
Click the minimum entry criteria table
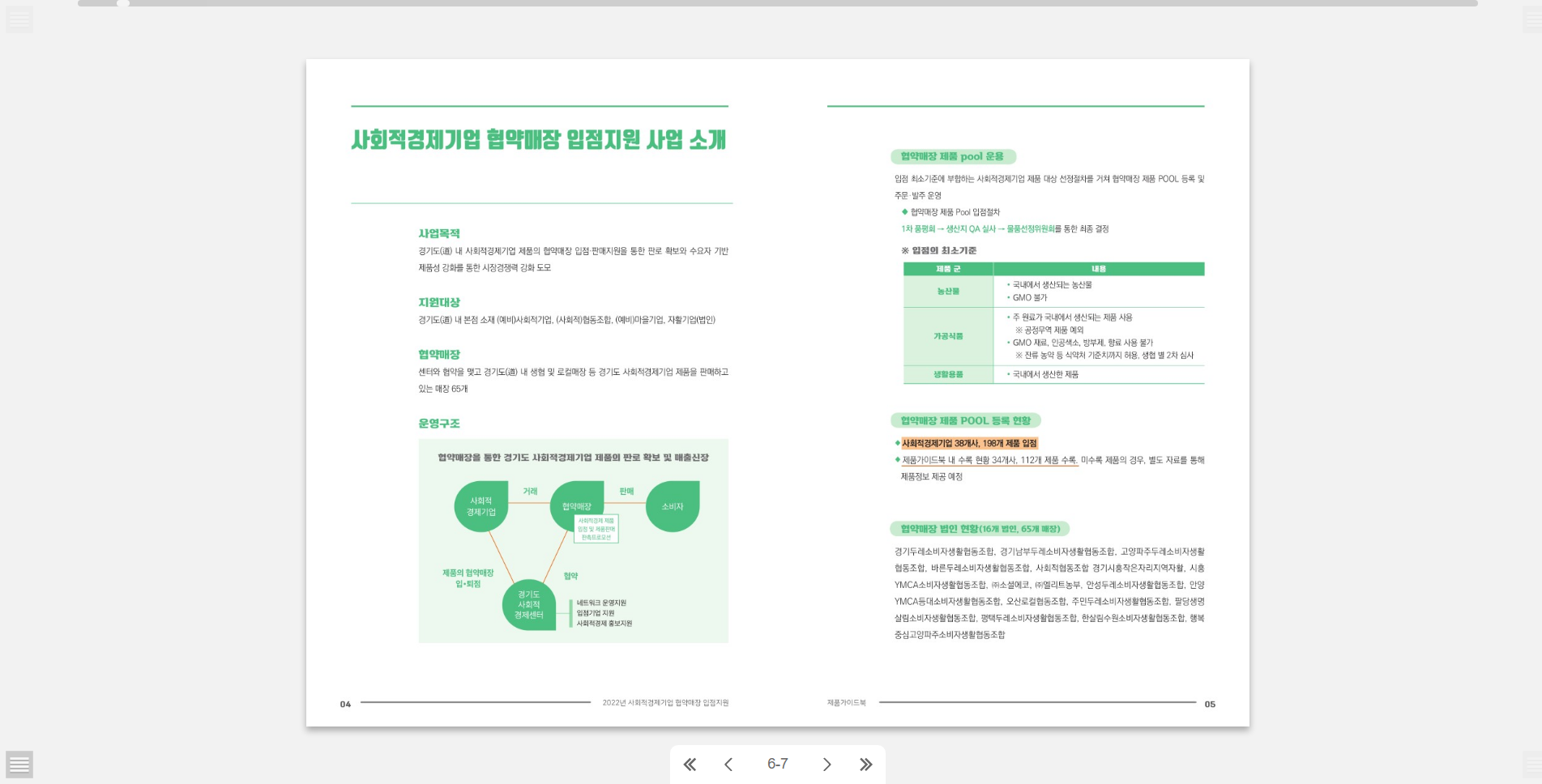coord(1053,322)
